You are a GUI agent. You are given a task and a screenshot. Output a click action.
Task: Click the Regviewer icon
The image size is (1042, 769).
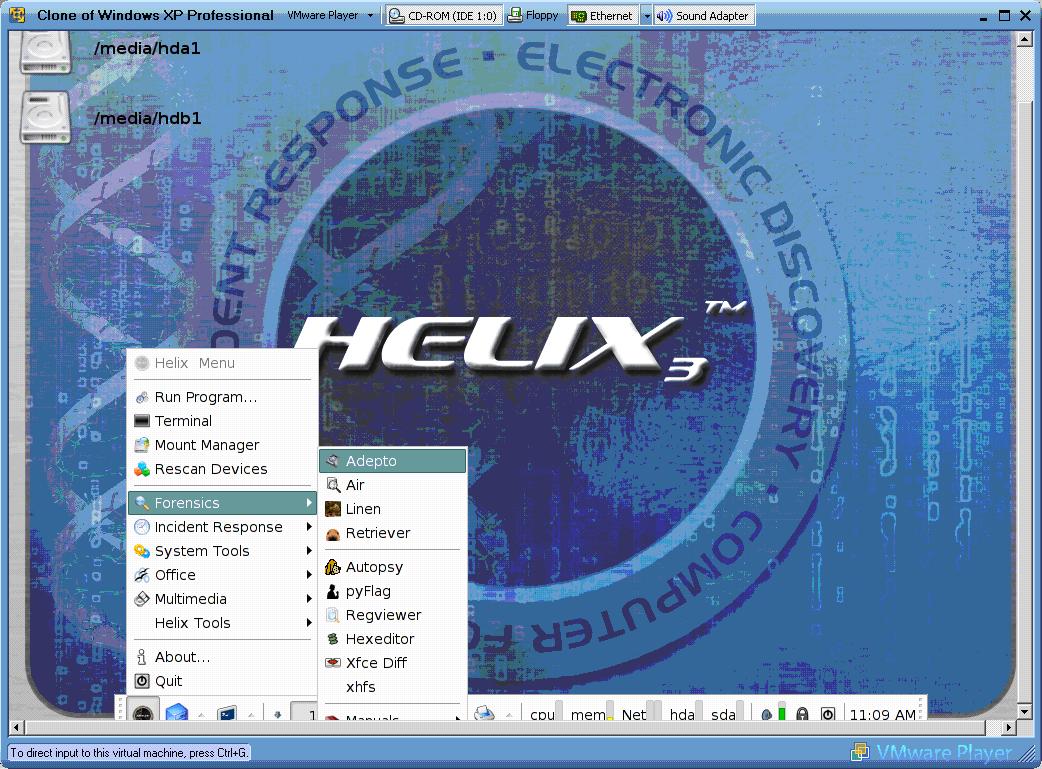tap(333, 615)
